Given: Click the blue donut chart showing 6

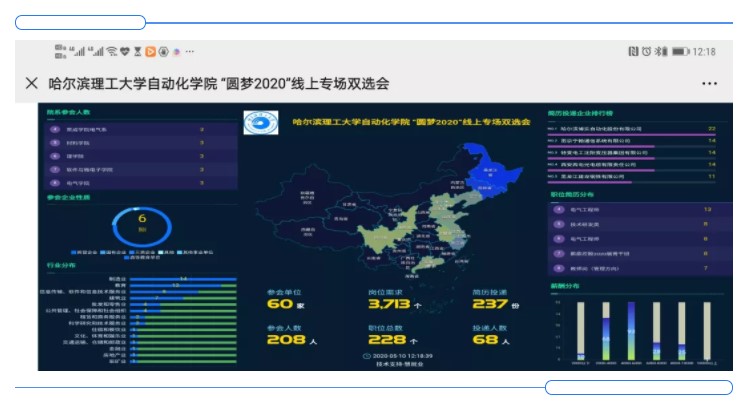Looking at the screenshot, I should tap(142, 223).
